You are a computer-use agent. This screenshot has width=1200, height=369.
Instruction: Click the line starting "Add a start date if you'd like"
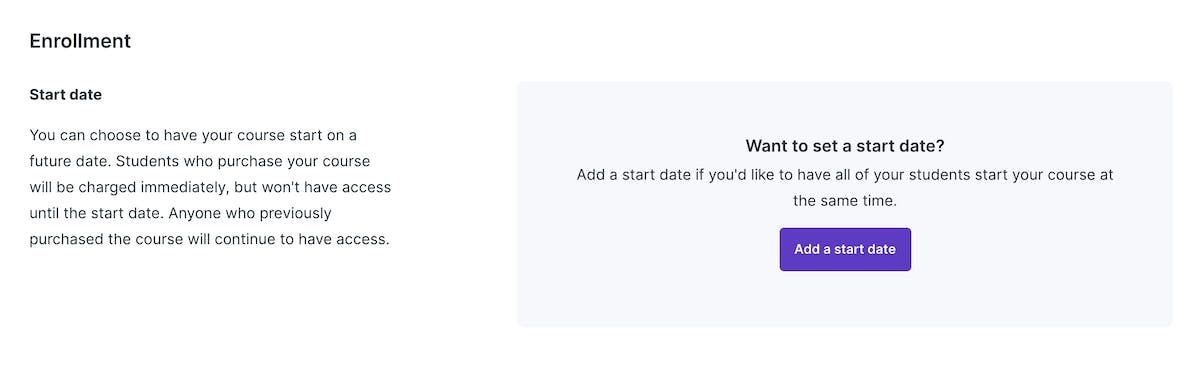[x=845, y=174]
